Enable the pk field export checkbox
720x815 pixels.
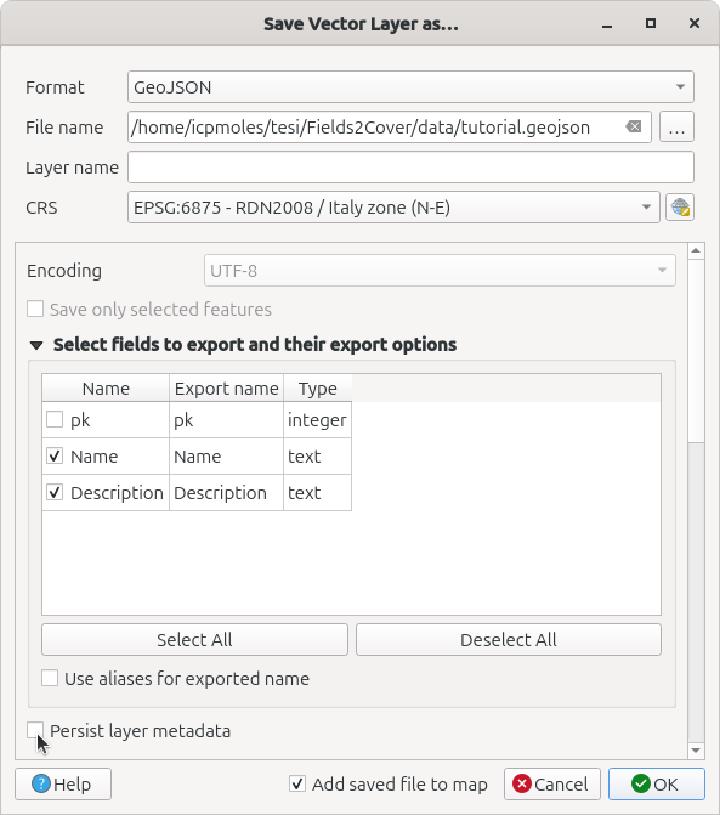pos(55,420)
